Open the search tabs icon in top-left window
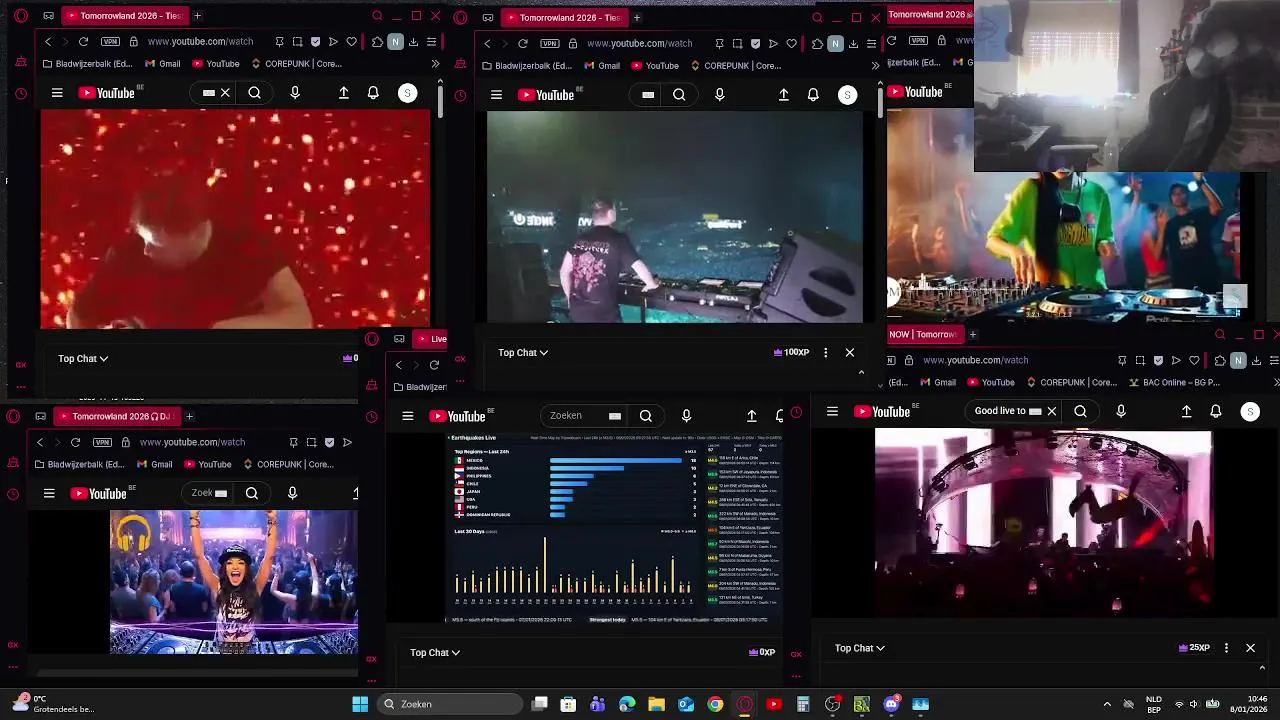This screenshot has height=720, width=1280. [x=377, y=16]
